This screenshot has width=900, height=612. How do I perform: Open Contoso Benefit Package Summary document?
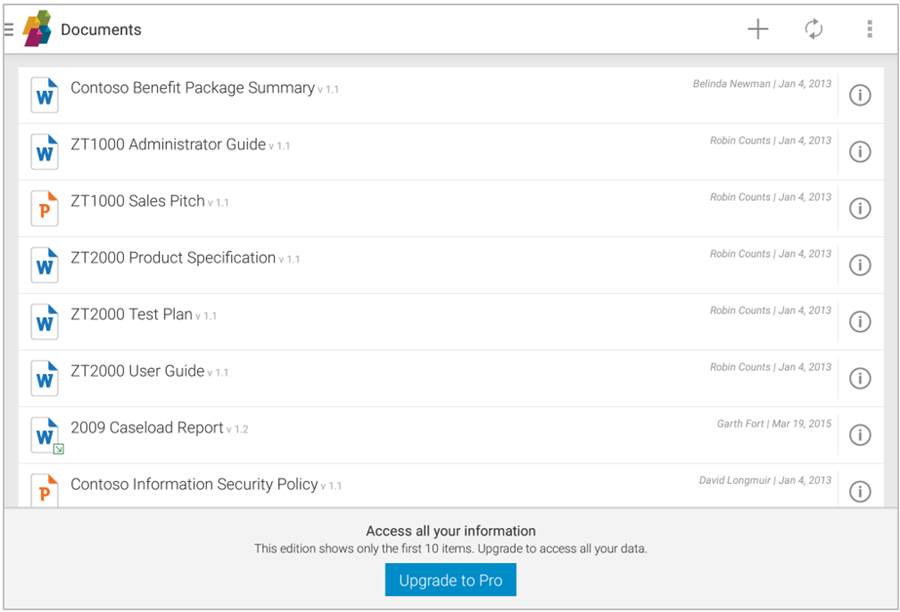(192, 88)
